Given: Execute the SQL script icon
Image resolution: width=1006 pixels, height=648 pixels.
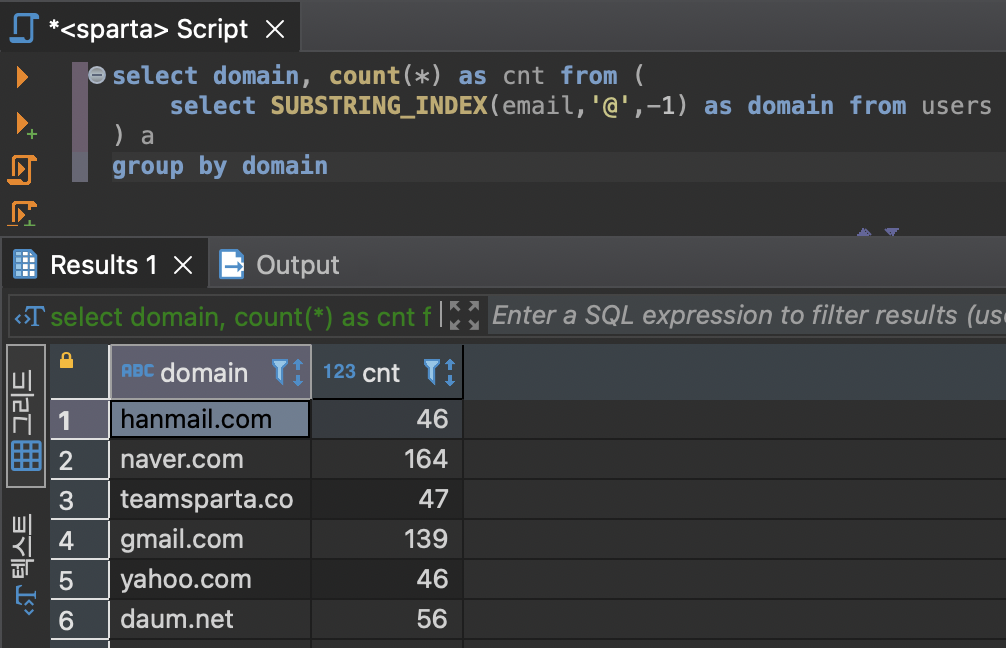Looking at the screenshot, I should point(22,170).
